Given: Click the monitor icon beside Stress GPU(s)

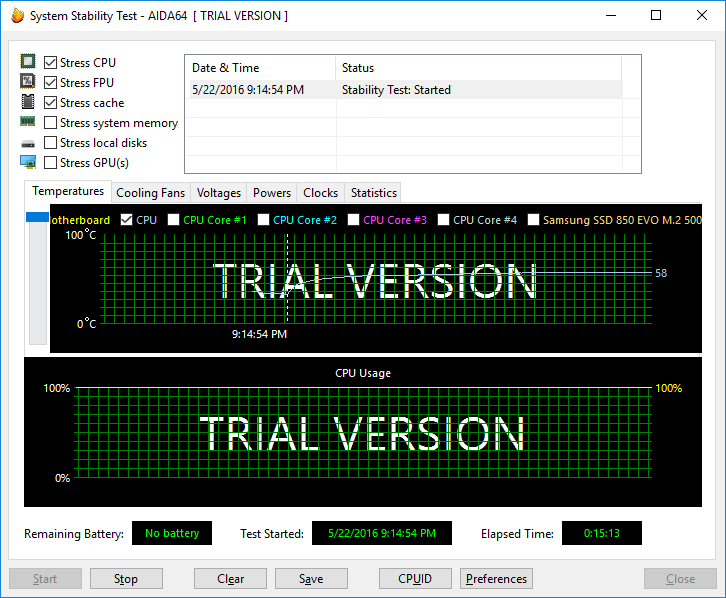Looking at the screenshot, I should click(28, 162).
